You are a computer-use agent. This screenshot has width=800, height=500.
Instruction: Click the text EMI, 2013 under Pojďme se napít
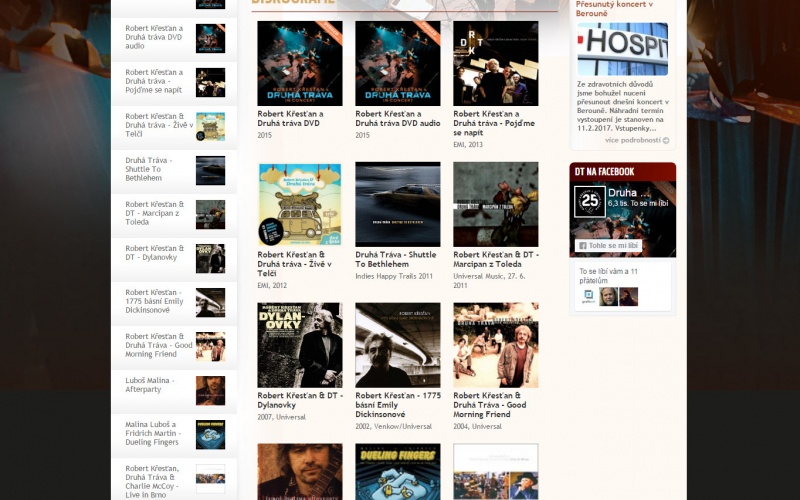pyautogui.click(x=468, y=144)
